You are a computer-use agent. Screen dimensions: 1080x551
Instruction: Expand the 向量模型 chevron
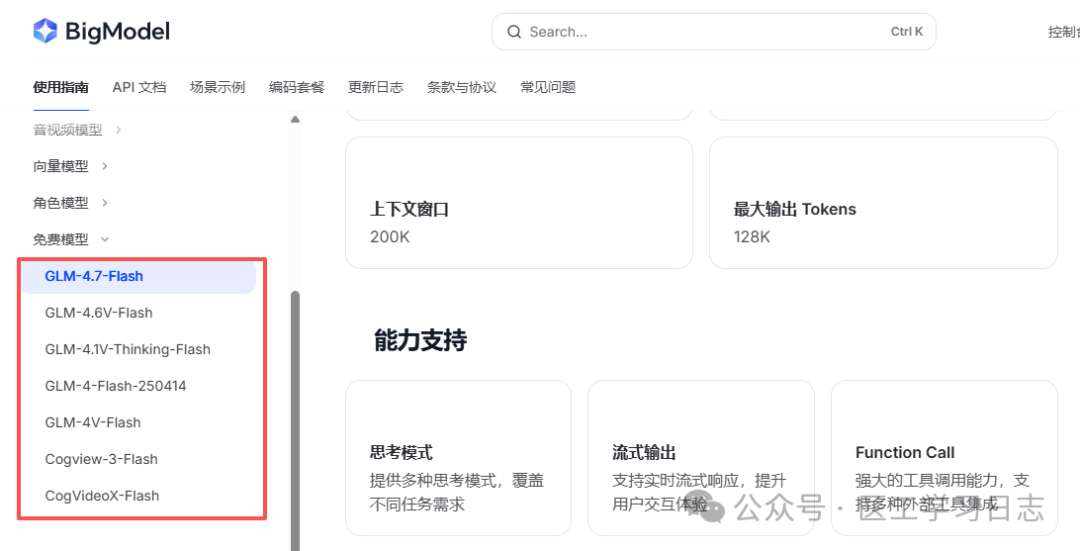[x=105, y=166]
